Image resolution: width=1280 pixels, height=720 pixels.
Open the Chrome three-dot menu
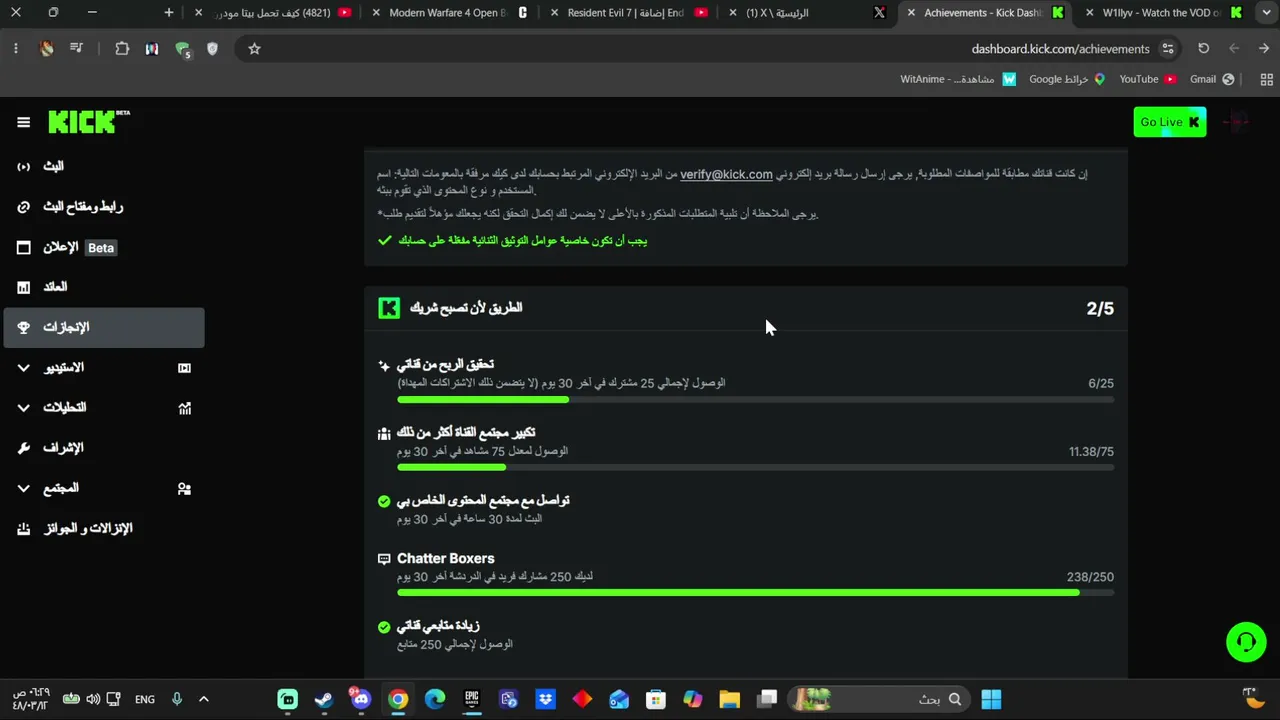16,48
